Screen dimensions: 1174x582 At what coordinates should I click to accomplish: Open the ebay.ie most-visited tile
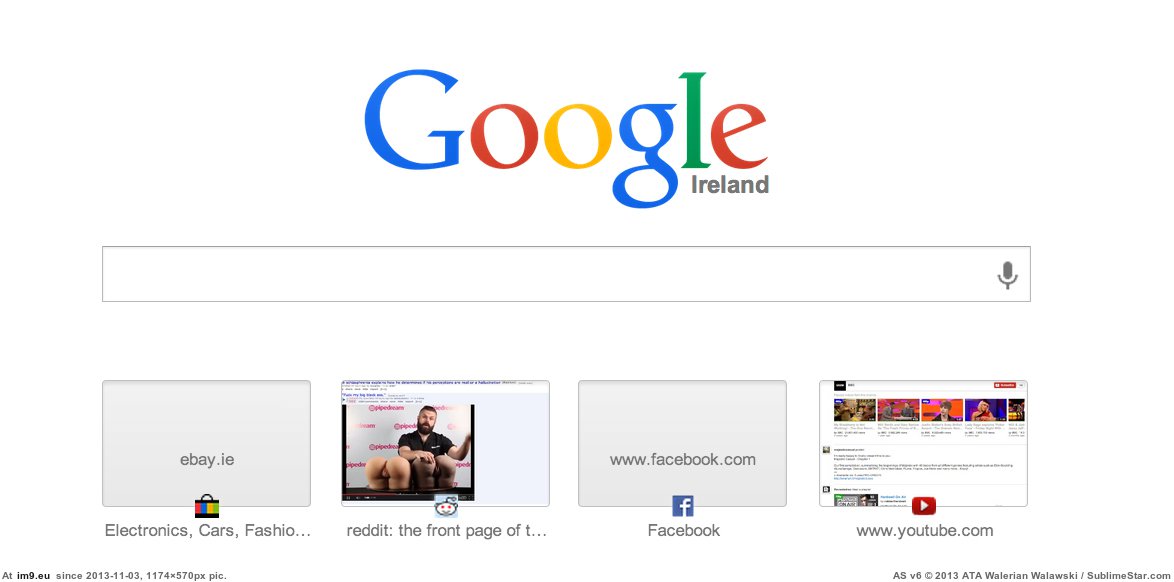(x=207, y=443)
